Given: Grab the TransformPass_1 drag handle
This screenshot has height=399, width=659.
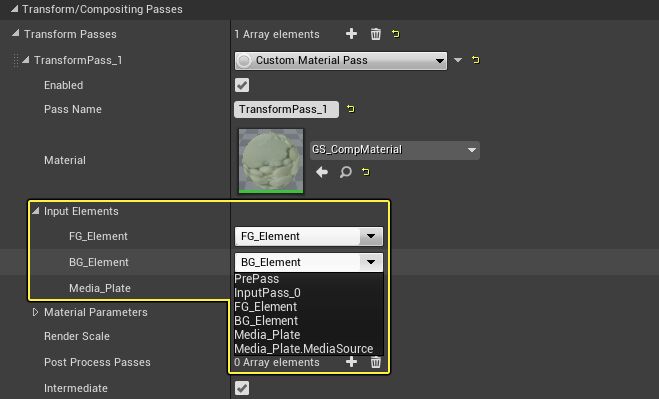Looking at the screenshot, I should 16,61.
